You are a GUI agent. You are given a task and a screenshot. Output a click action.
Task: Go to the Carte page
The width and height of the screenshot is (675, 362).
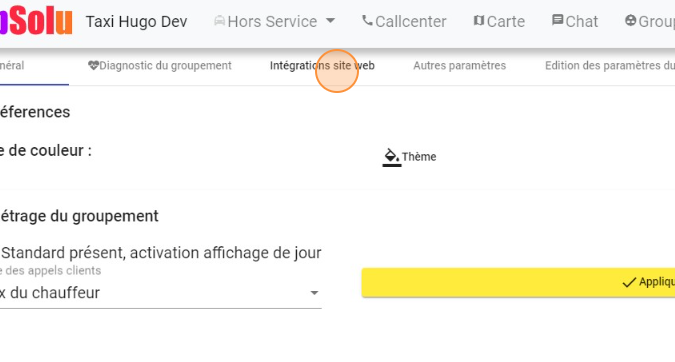point(499,21)
